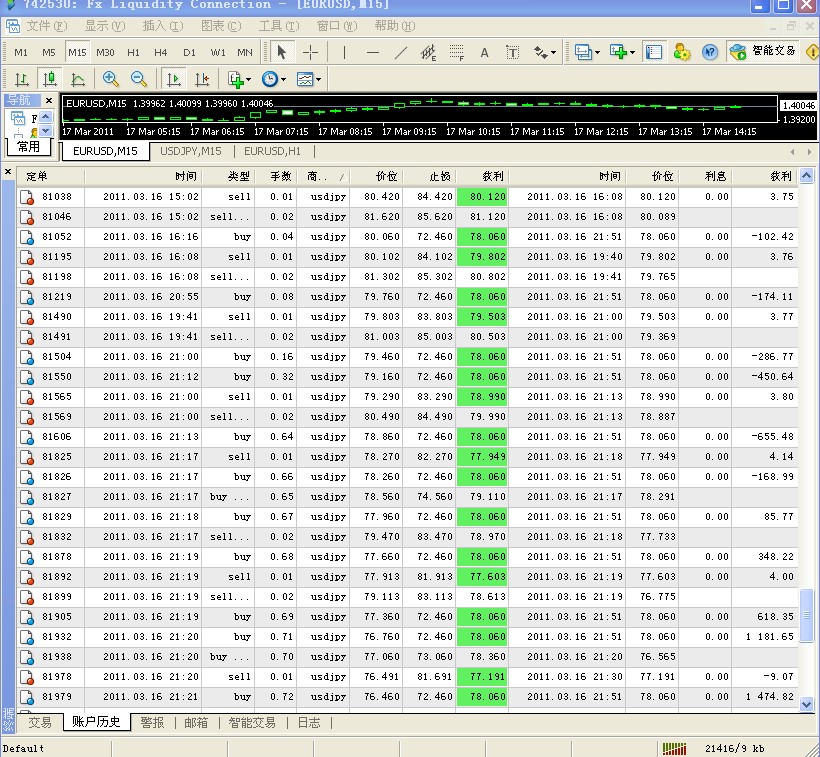The height and width of the screenshot is (757, 820).
Task: Open the 邮箱 terminal tab
Action: (195, 722)
